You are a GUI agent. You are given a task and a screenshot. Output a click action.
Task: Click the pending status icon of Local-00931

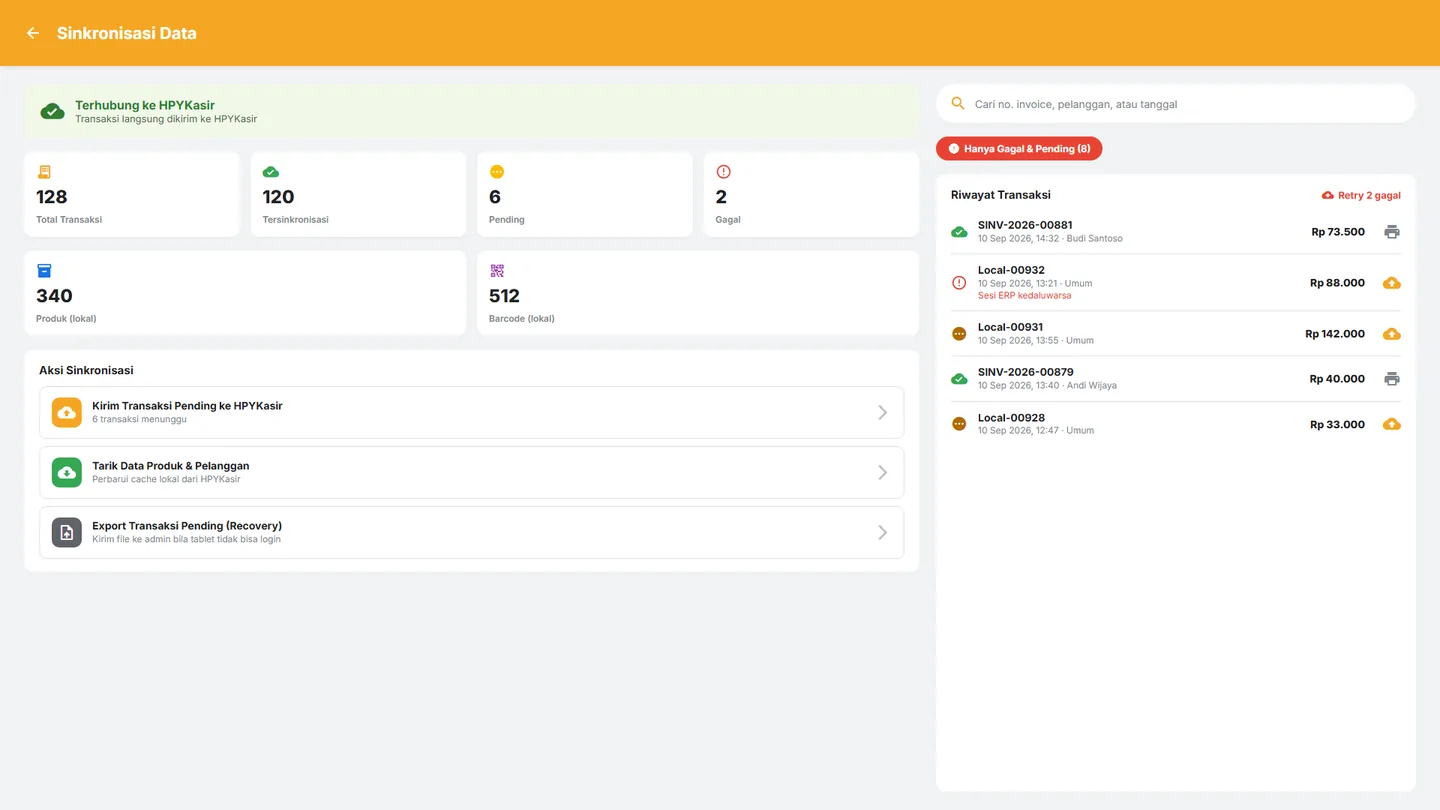coord(959,334)
